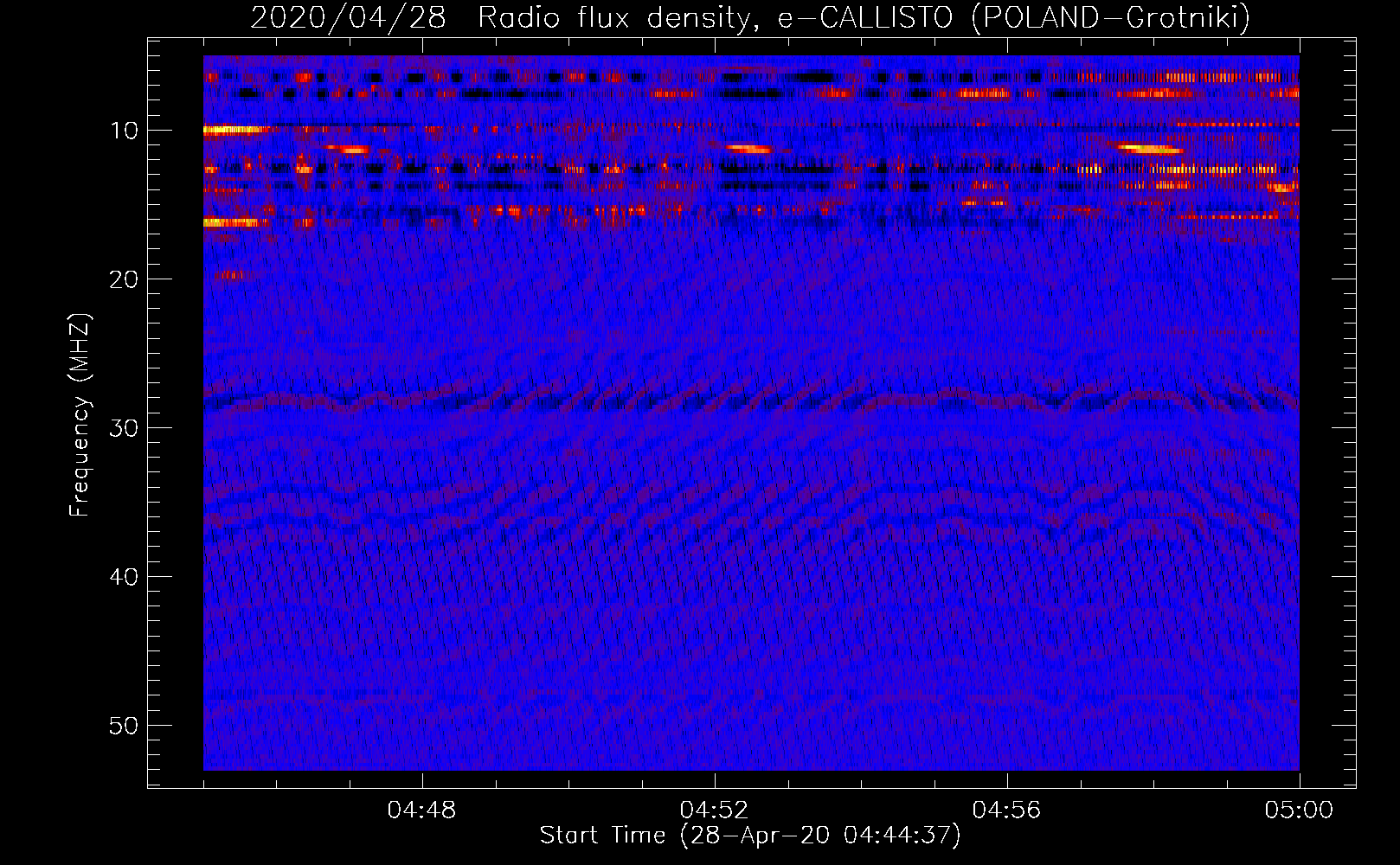Click the 10 MHz frequency tick label
The image size is (1400, 865).
pyautogui.click(x=124, y=131)
